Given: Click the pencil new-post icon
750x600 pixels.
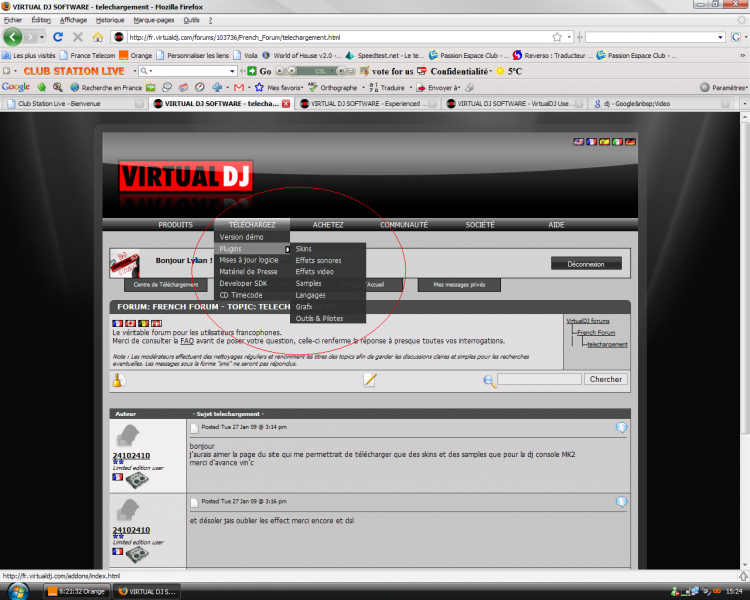Looking at the screenshot, I should click(x=370, y=380).
